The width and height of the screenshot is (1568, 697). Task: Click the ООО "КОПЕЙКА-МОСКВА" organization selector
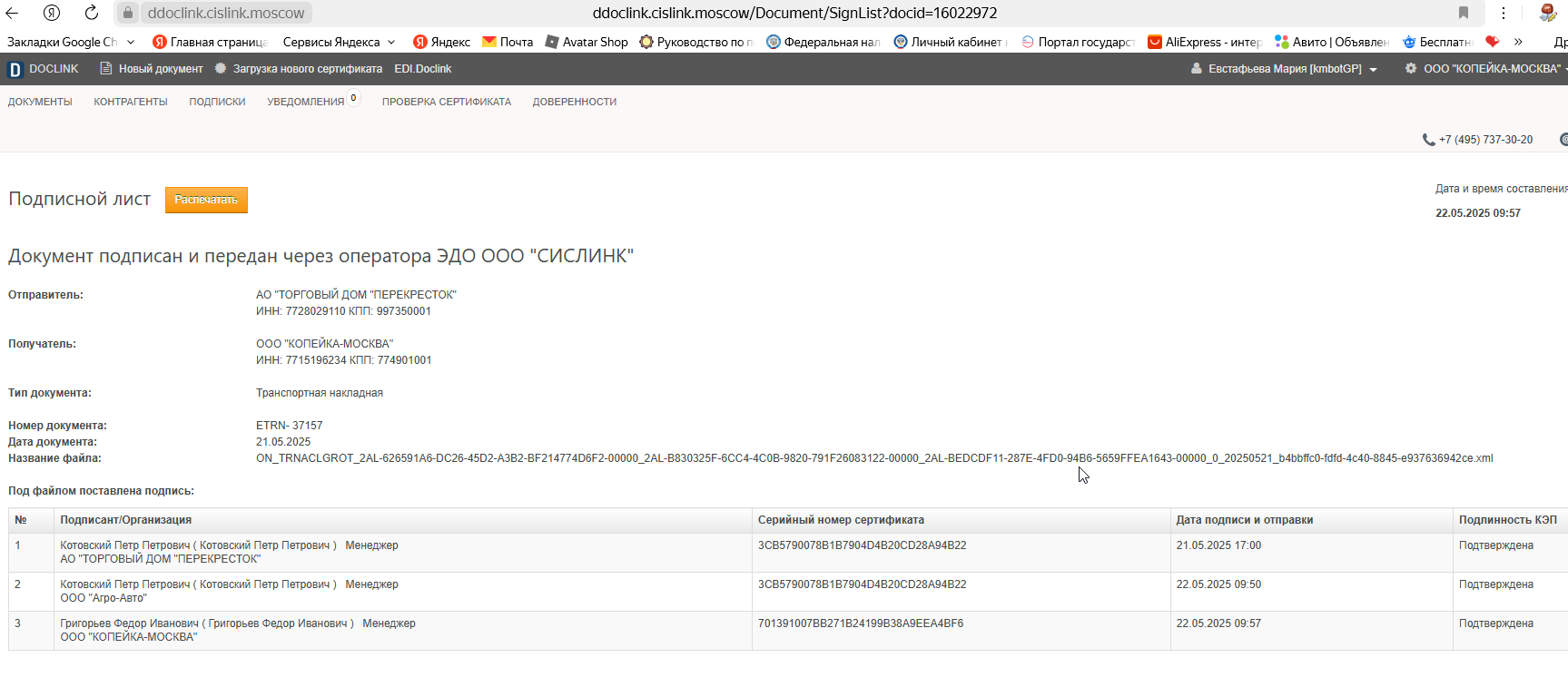click(1492, 69)
